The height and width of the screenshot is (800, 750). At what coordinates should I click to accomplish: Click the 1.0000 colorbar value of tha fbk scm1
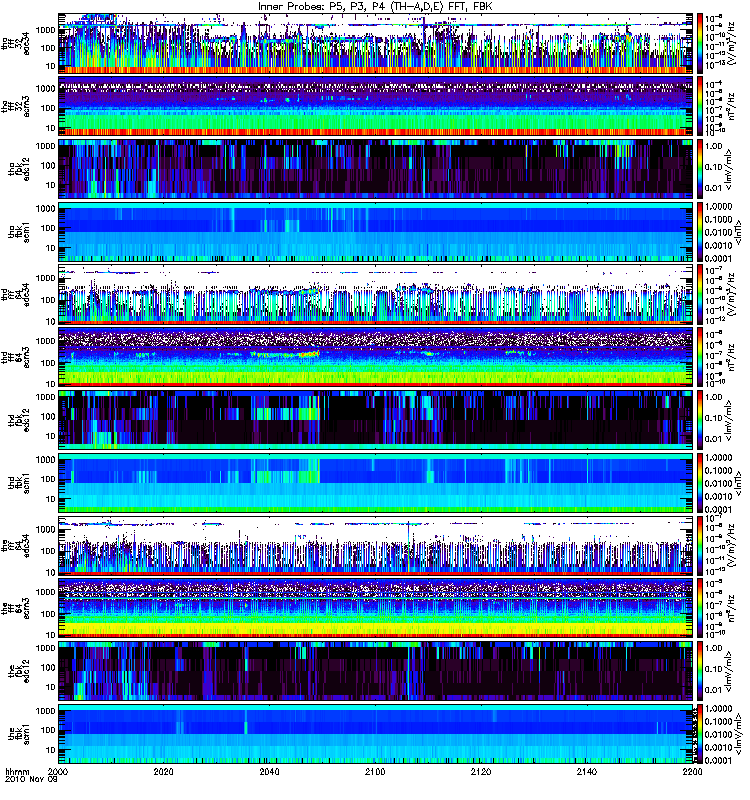point(719,207)
